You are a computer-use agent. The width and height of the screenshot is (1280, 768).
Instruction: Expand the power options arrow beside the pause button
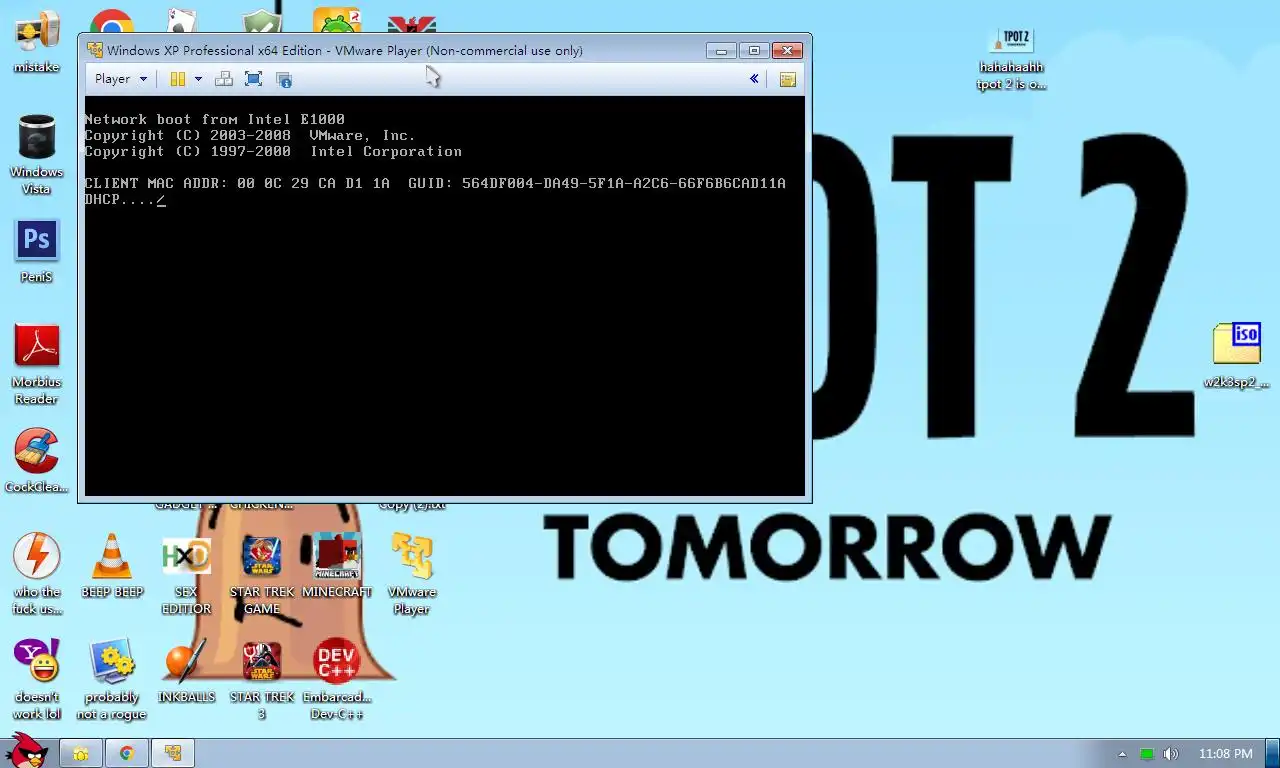coord(198,79)
